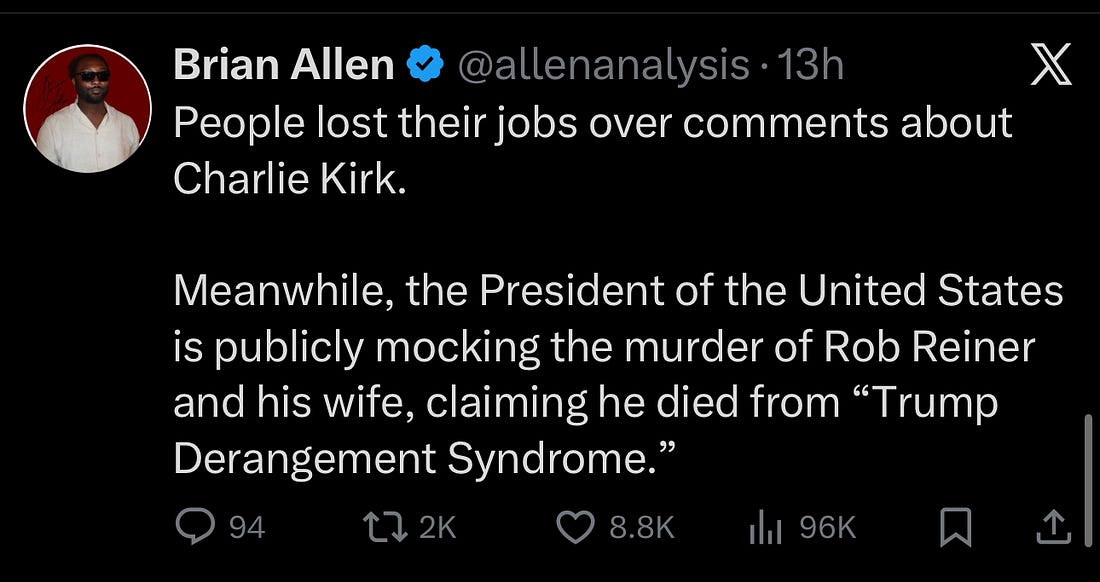Image resolution: width=1100 pixels, height=582 pixels.
Task: Expand the post via the 13h timestamp
Action: (x=814, y=63)
